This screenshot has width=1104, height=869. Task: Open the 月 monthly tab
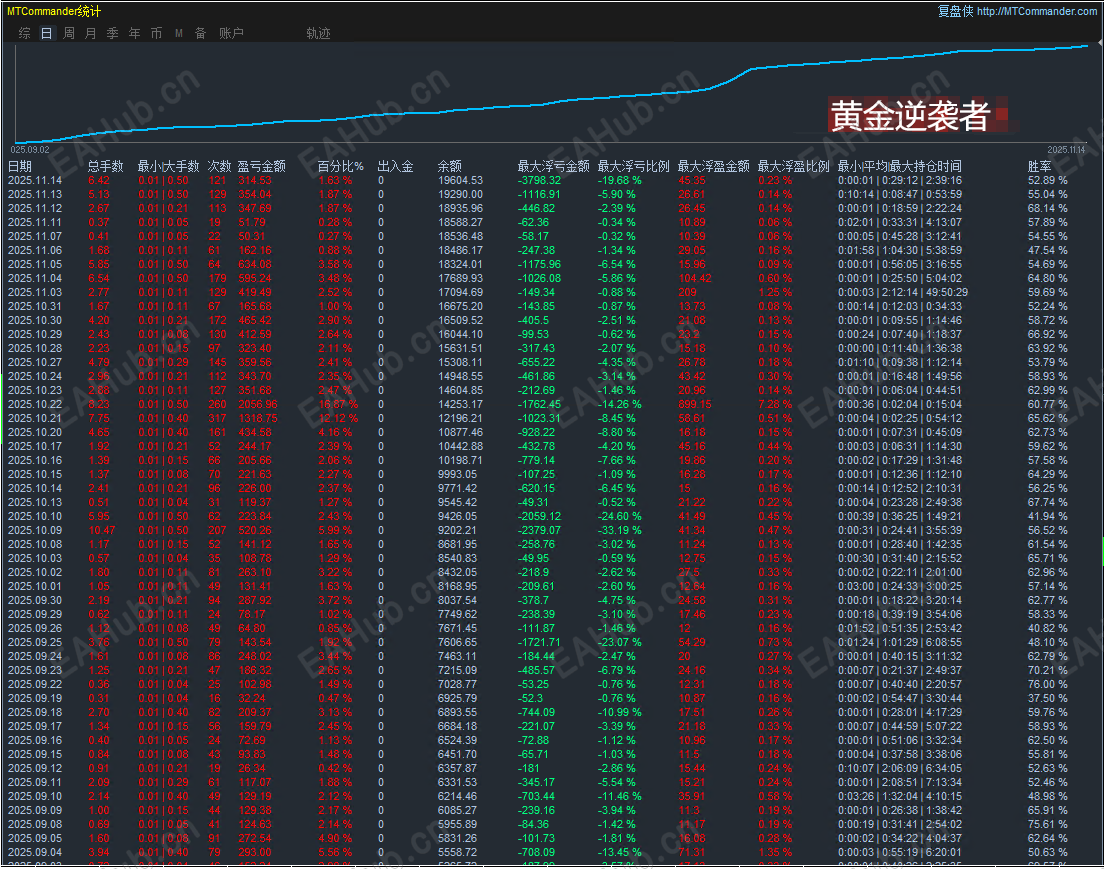tap(91, 33)
